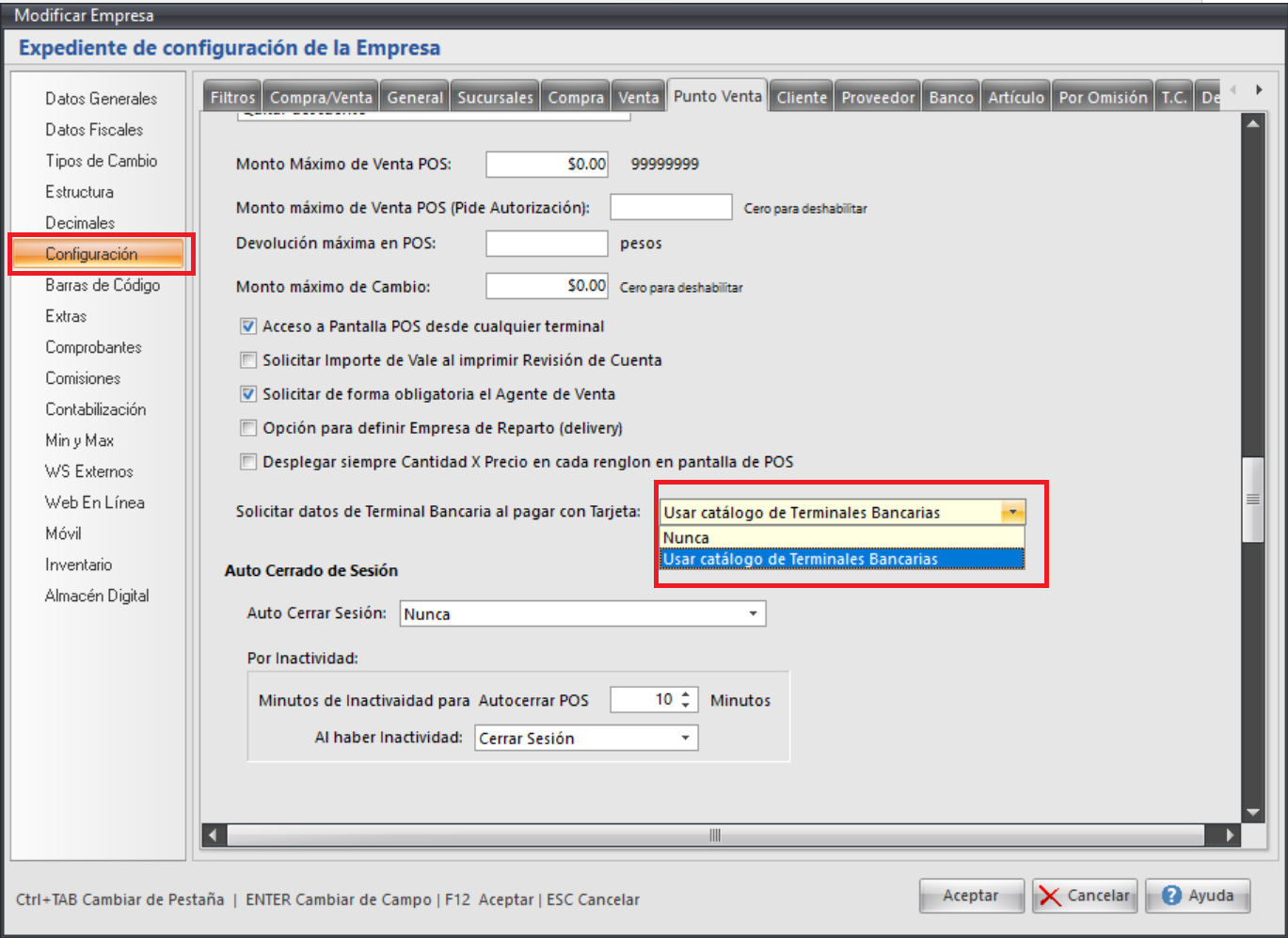Image resolution: width=1288 pixels, height=938 pixels.
Task: Click the Devolución máxima en POS field
Action: click(547, 244)
